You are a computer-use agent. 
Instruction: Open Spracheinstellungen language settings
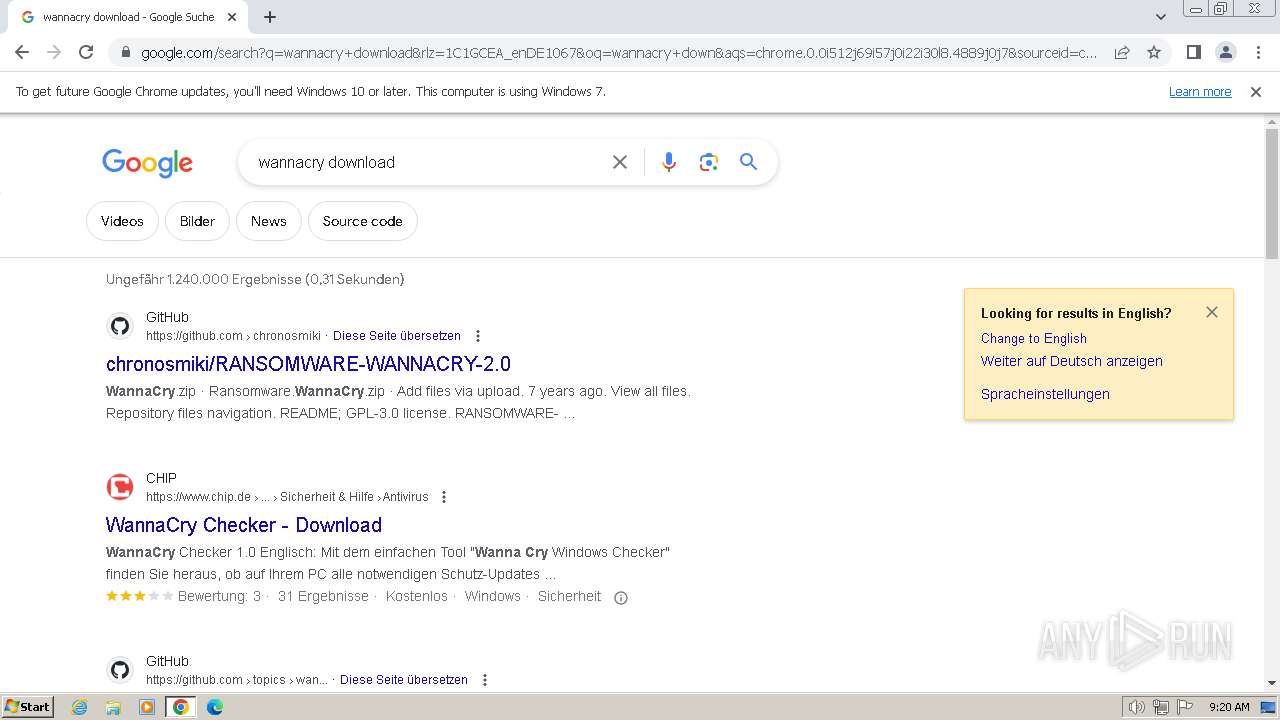click(x=1045, y=394)
